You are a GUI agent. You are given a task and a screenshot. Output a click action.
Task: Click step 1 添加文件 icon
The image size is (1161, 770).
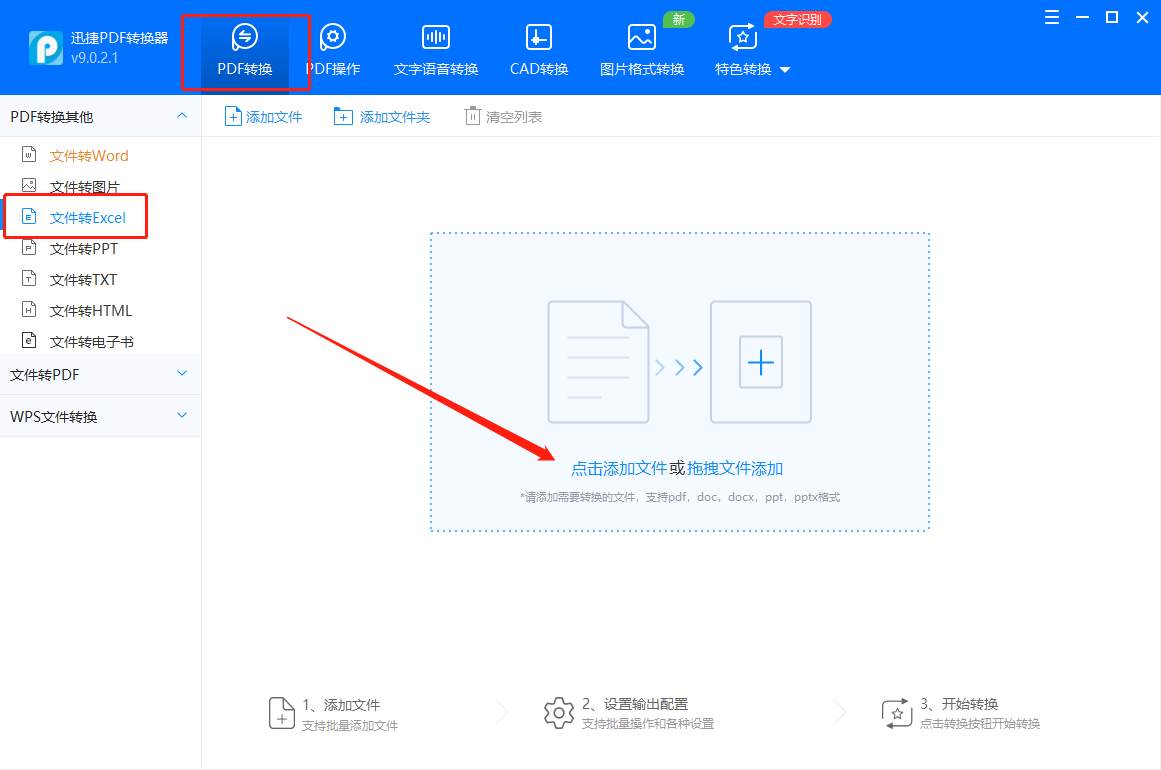281,713
